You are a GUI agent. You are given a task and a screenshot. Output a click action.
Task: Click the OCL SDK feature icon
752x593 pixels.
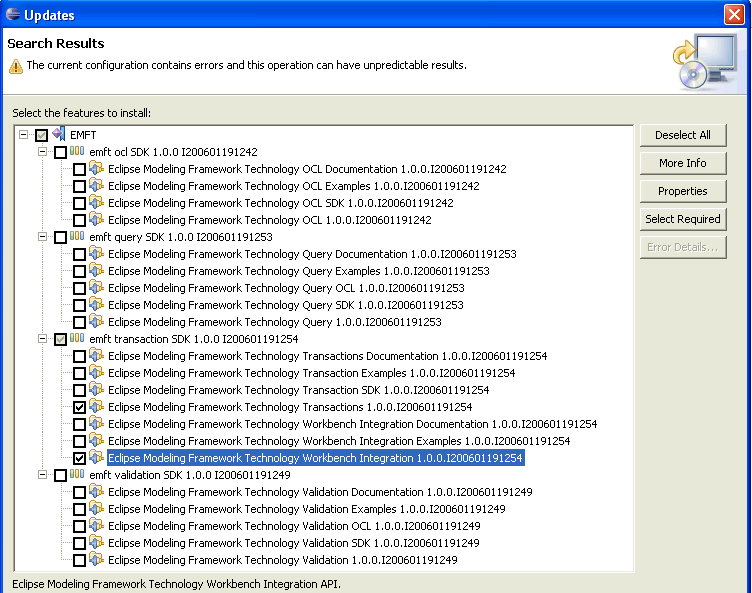96,202
